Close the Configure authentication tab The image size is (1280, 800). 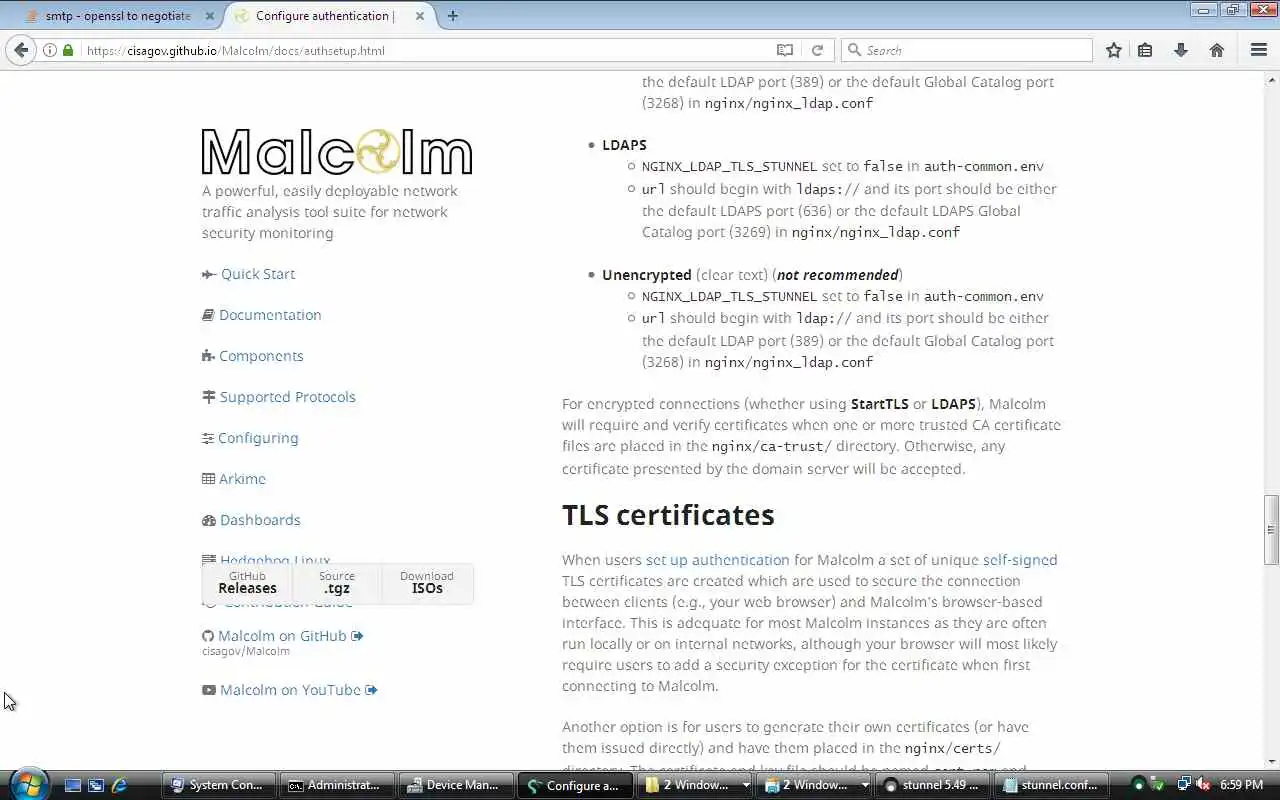point(420,16)
